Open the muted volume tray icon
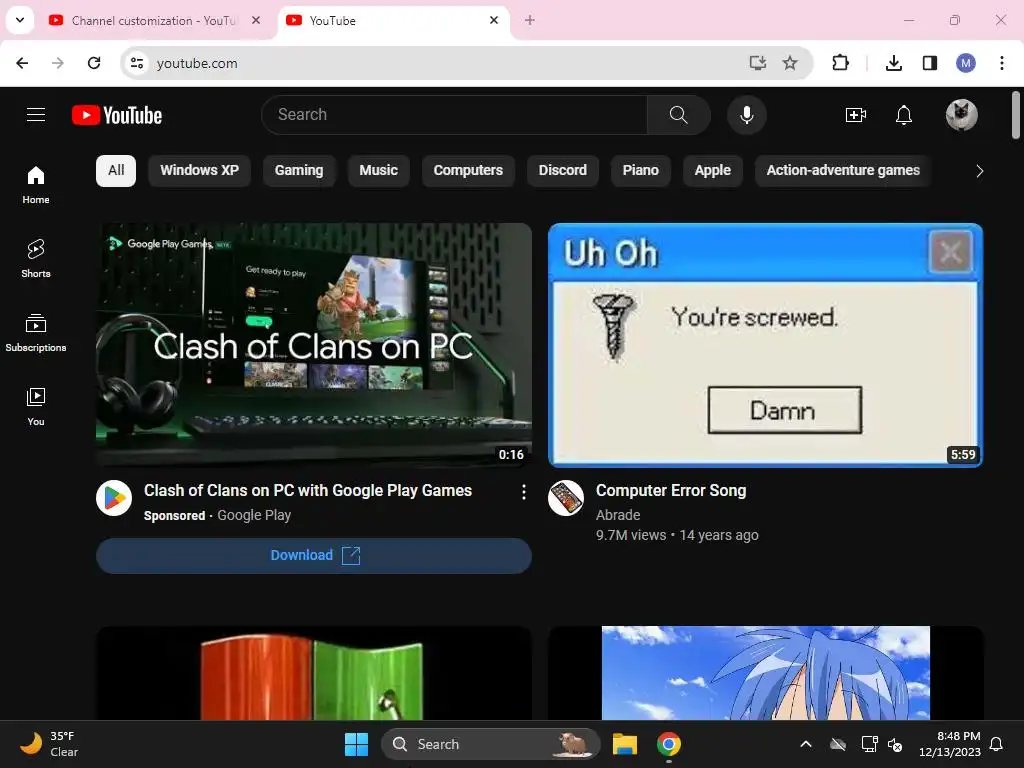 point(895,744)
